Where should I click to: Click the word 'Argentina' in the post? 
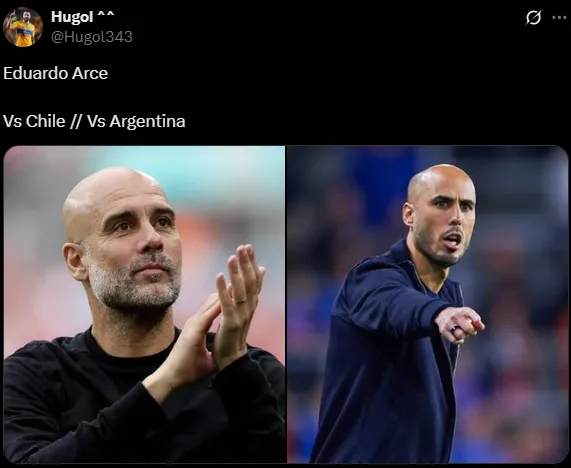pyautogui.click(x=147, y=121)
